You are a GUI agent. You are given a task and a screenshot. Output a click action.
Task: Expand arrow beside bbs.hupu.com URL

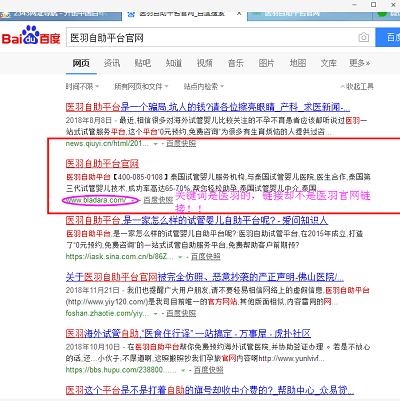tap(183, 370)
